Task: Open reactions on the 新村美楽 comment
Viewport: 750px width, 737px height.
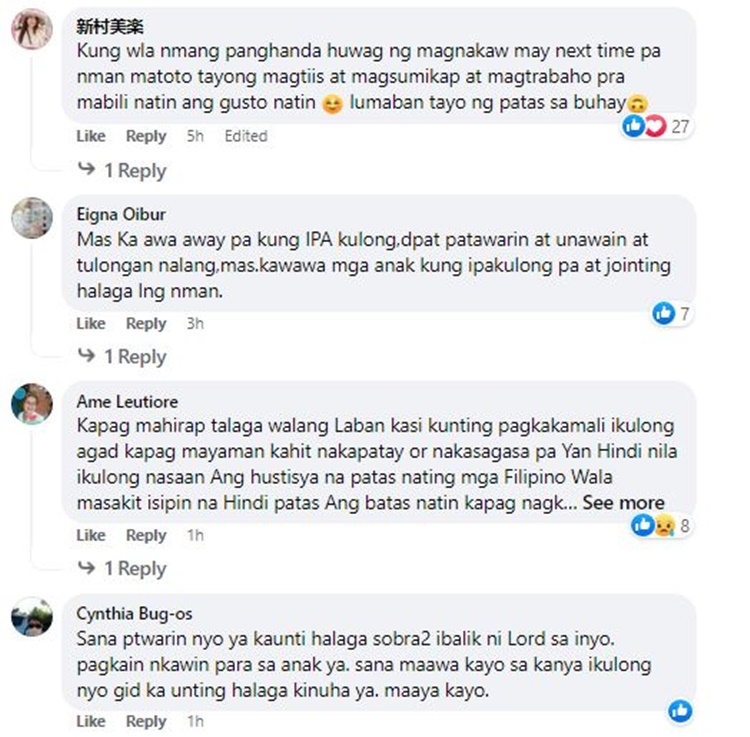Action: pos(657,126)
